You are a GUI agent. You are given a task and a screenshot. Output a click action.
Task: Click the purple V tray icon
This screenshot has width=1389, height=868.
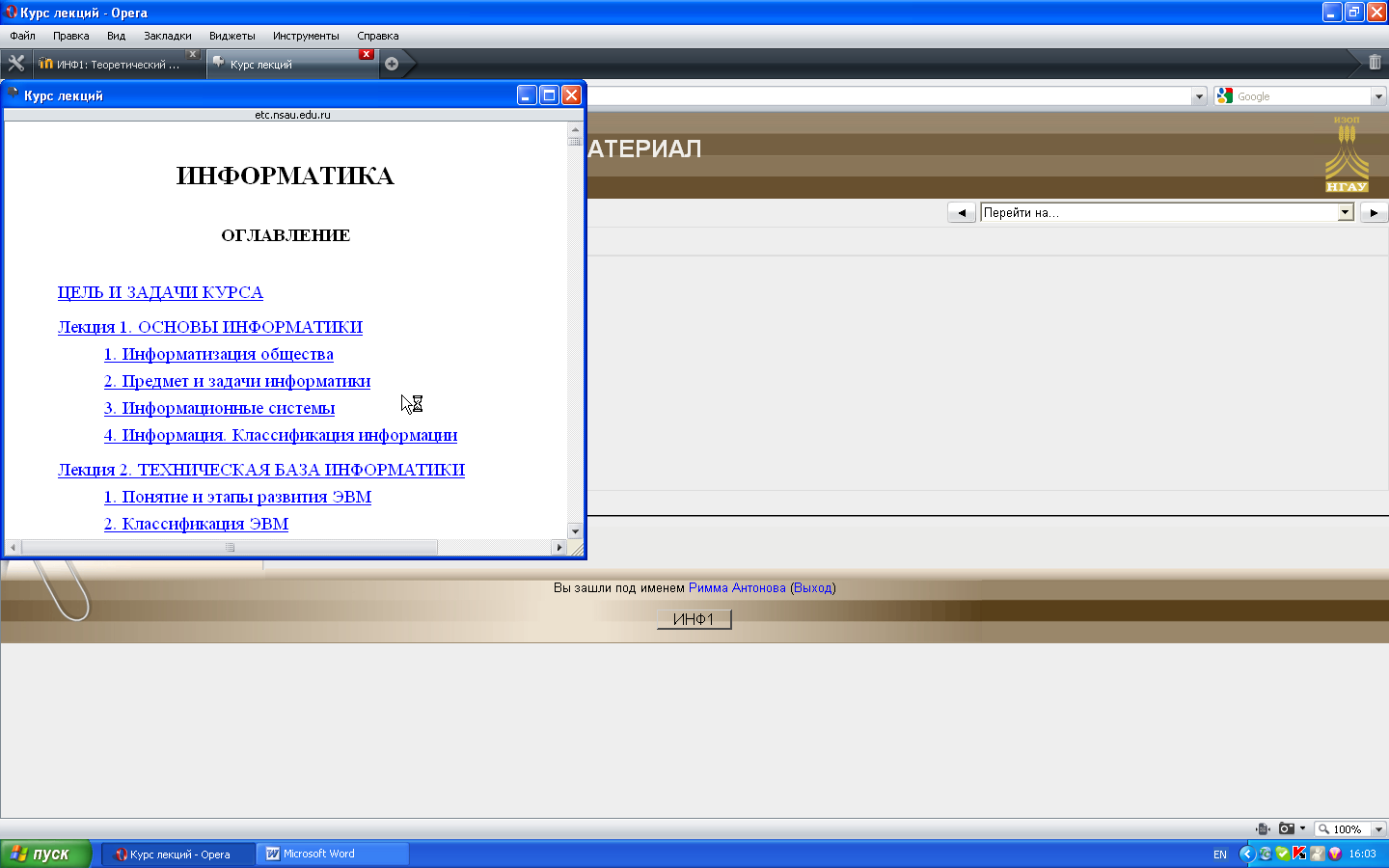[x=1335, y=854]
